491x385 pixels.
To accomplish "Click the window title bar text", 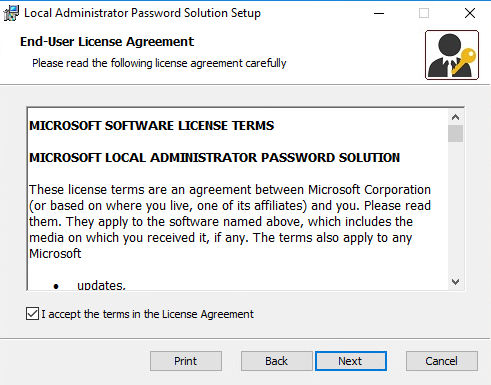I will point(142,13).
